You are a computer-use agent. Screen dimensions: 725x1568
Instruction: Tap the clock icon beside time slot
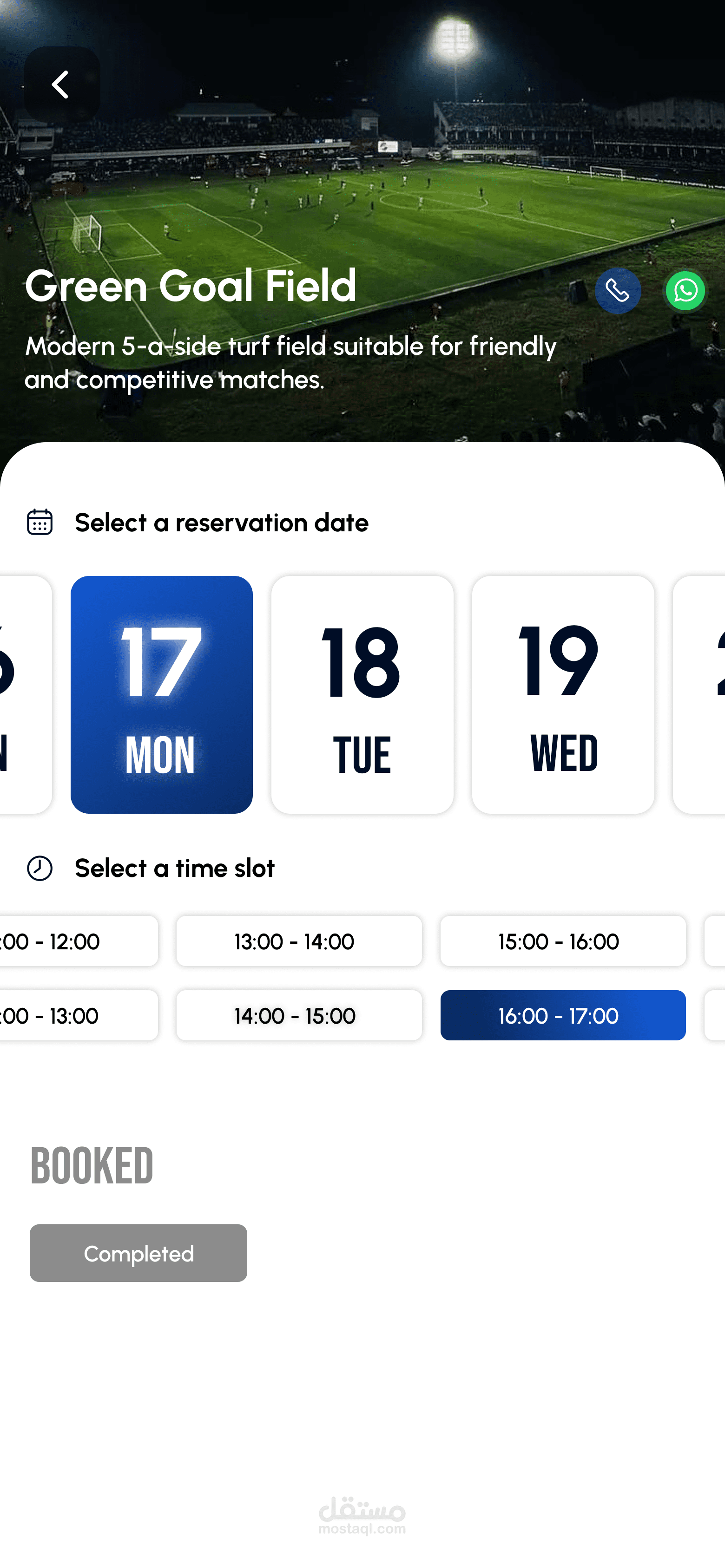click(x=40, y=868)
